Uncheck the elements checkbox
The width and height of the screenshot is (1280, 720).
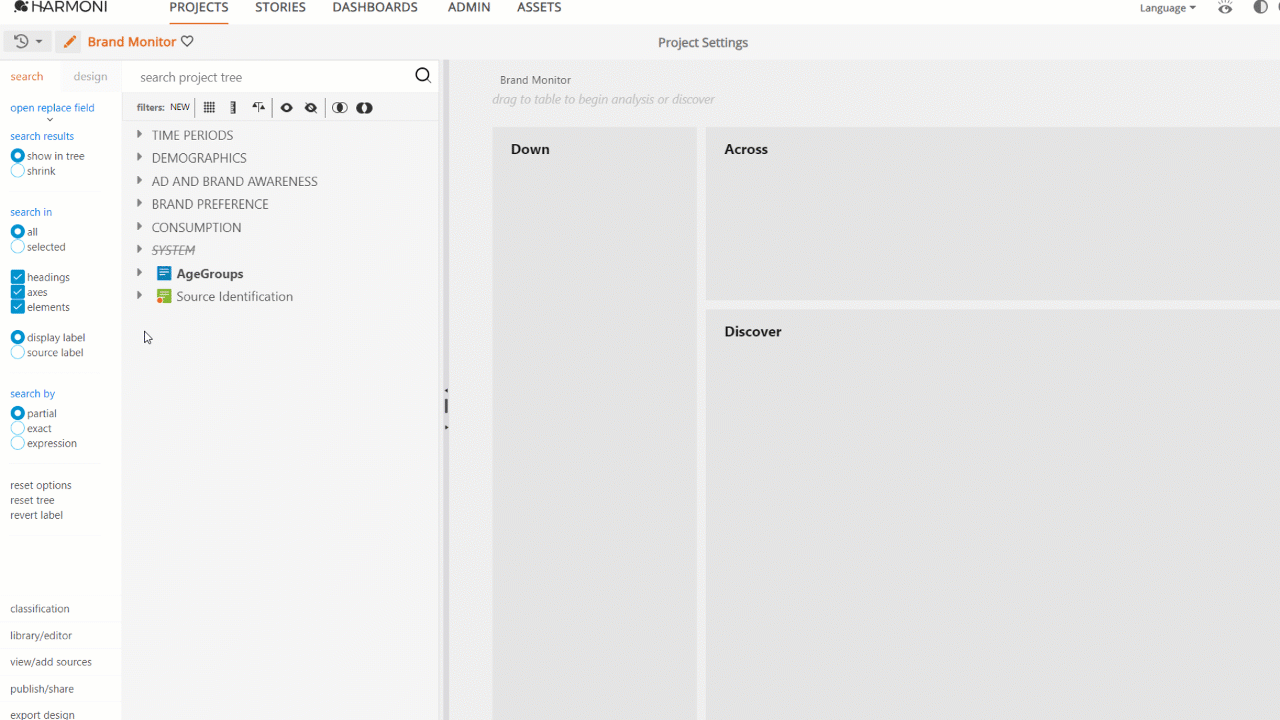pos(17,307)
